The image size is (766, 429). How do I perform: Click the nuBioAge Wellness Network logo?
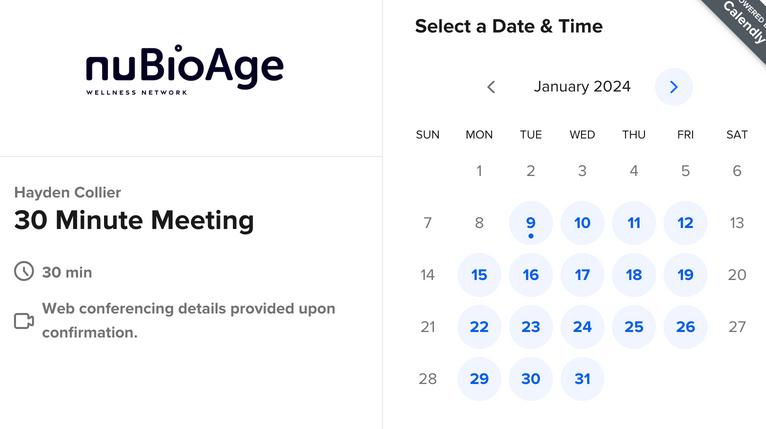185,69
